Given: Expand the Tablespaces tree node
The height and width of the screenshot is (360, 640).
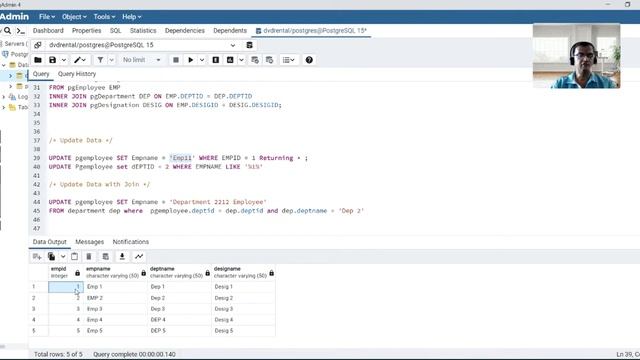Looking at the screenshot, I should (x=4, y=107).
